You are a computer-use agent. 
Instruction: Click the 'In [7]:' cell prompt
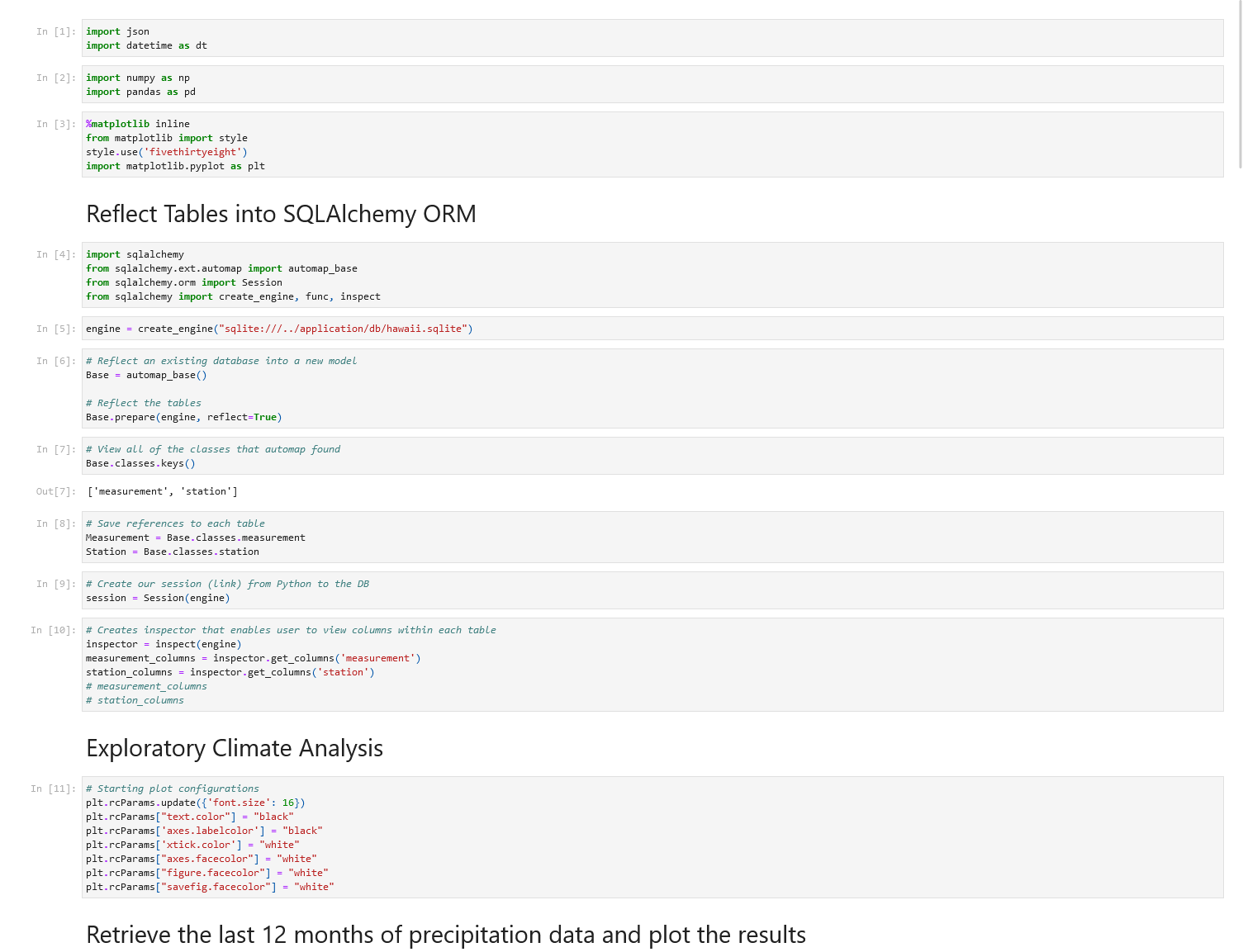(x=56, y=449)
